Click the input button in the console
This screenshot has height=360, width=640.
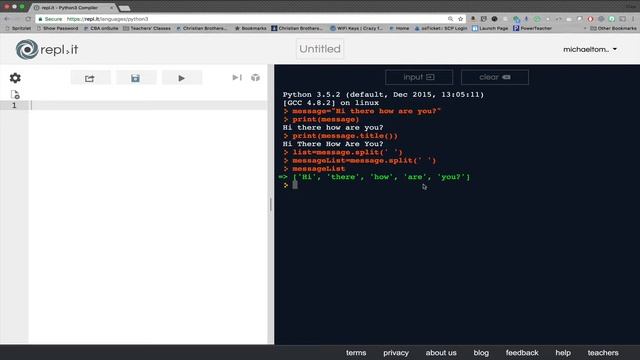[x=419, y=77]
